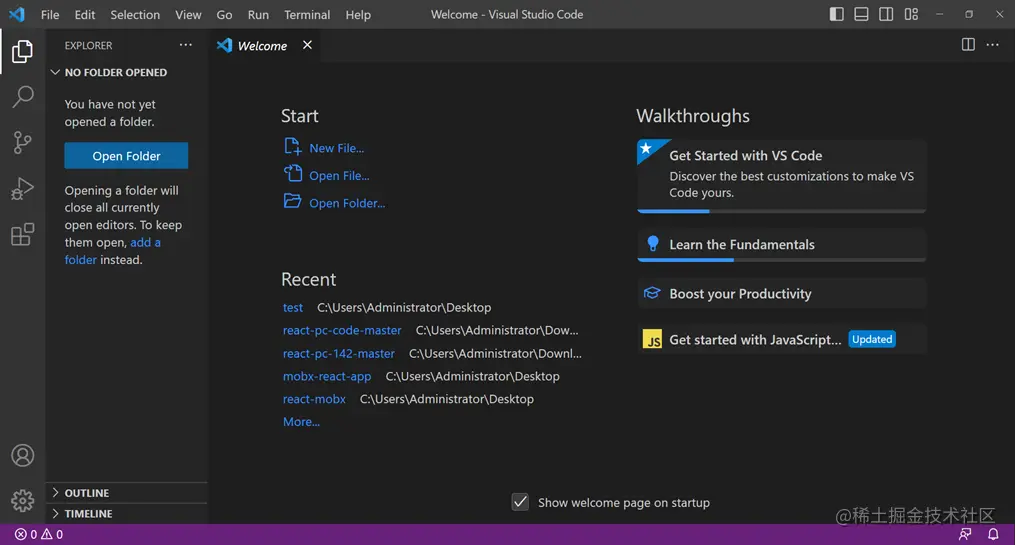Click the blue Open Folder button
The width and height of the screenshot is (1015, 545).
tap(126, 156)
